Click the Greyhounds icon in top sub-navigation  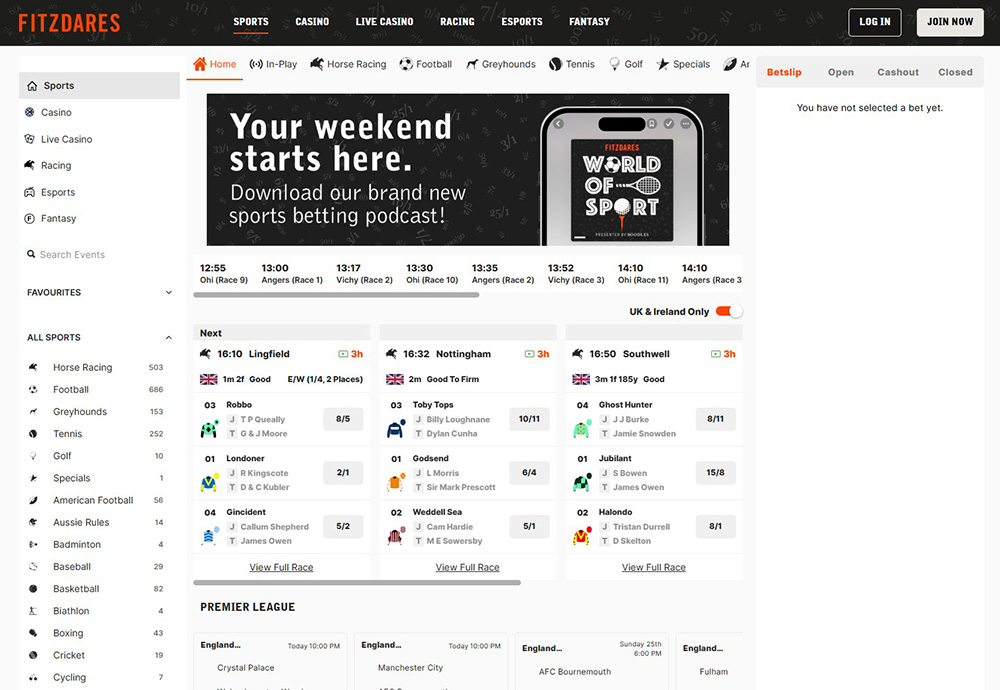472,64
